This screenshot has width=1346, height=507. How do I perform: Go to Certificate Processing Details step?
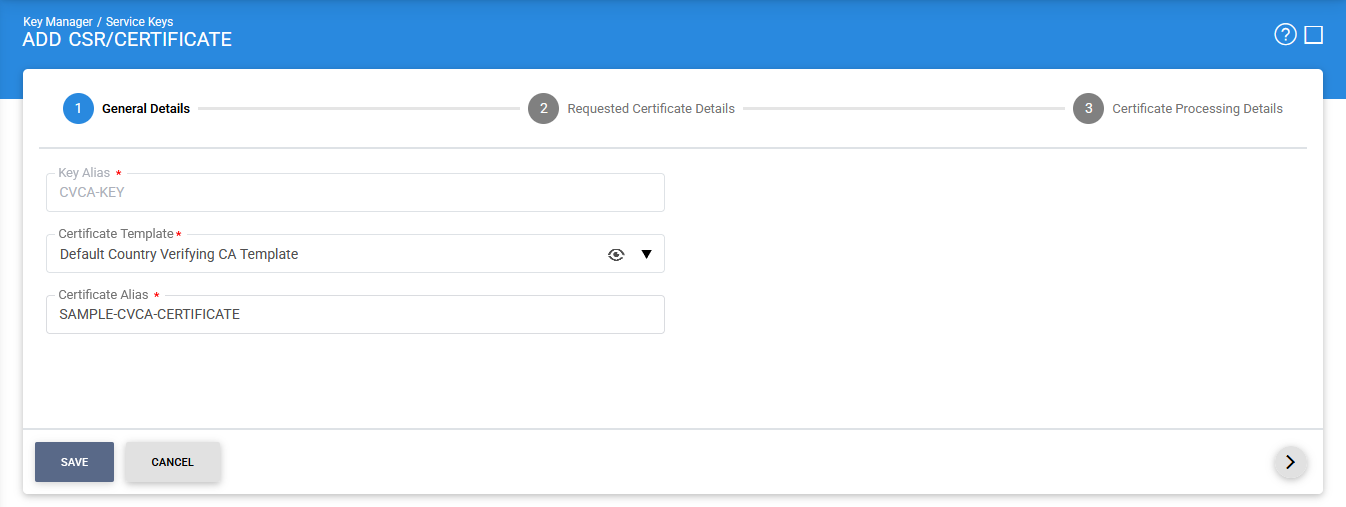click(x=1197, y=109)
